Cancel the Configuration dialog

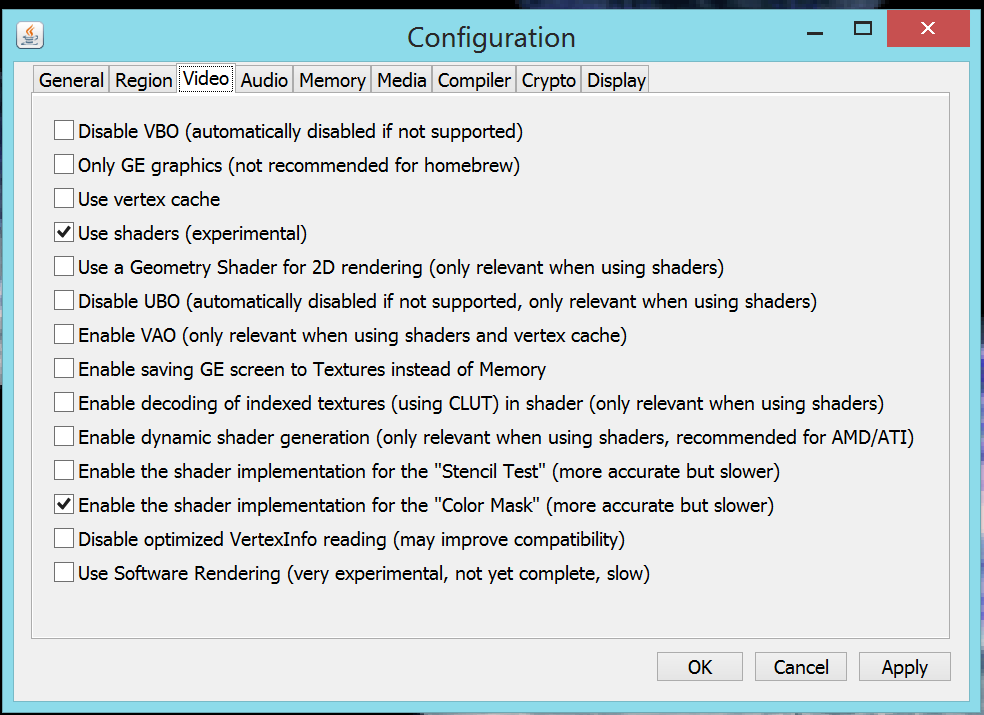pos(801,667)
